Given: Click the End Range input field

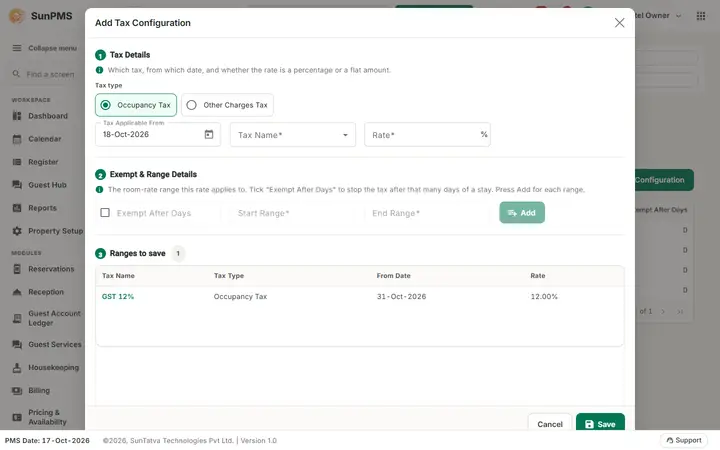Looking at the screenshot, I should click(427, 213).
